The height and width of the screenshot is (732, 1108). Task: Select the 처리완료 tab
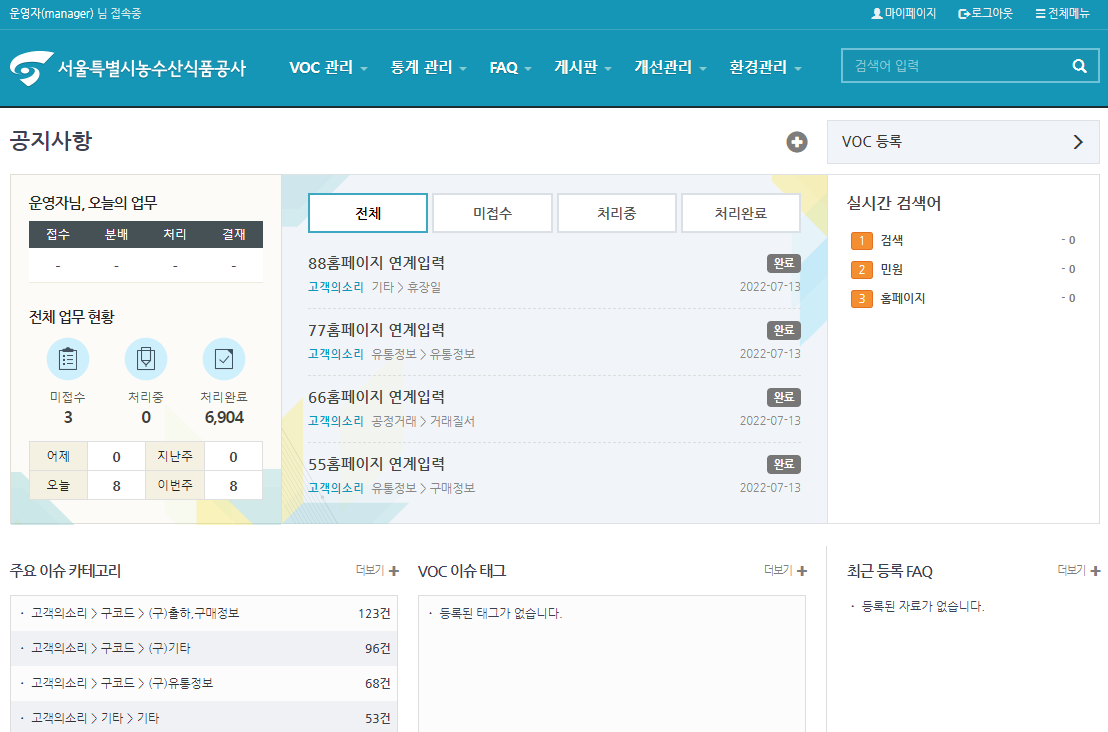740,213
